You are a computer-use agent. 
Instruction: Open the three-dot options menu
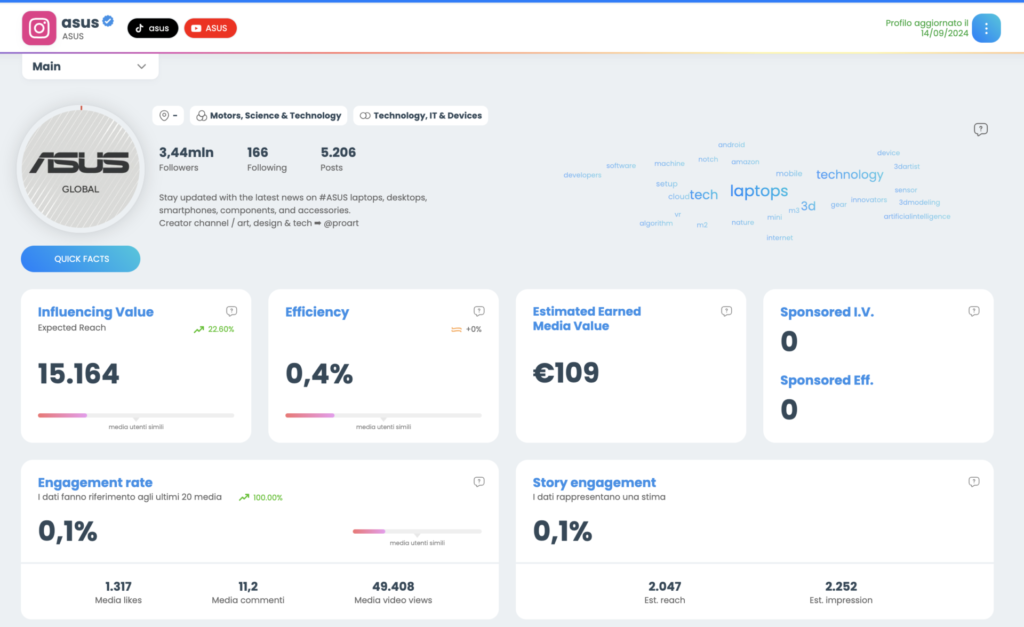pos(986,28)
